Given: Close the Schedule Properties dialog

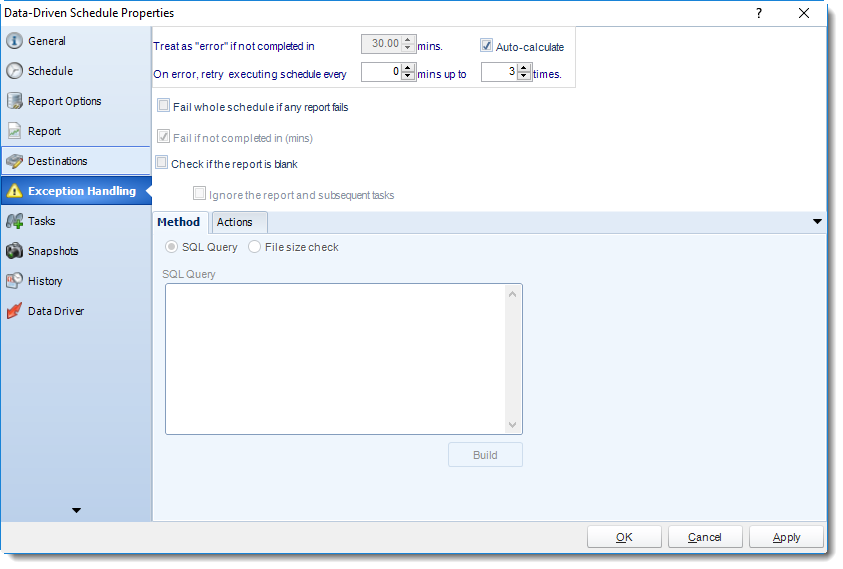Looking at the screenshot, I should (x=804, y=13).
